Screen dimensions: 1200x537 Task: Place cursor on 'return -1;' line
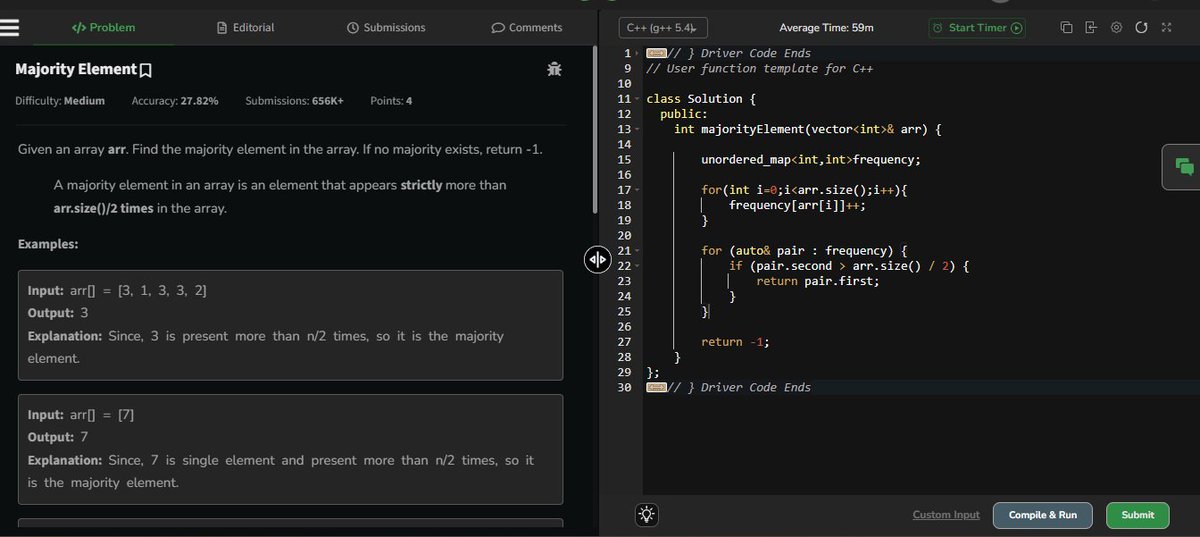click(735, 342)
